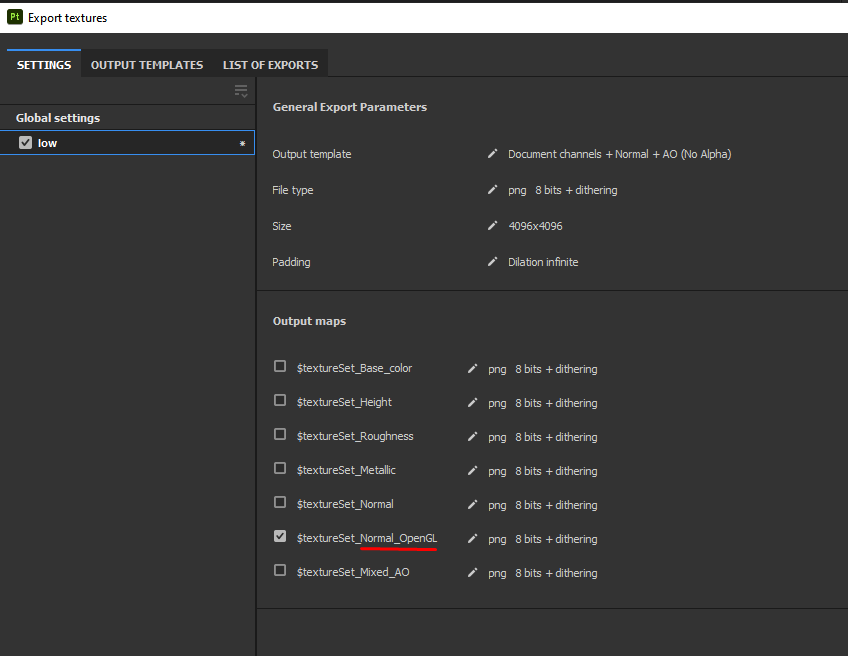Enable the $textureSet_Base_color checkbox

click(280, 367)
